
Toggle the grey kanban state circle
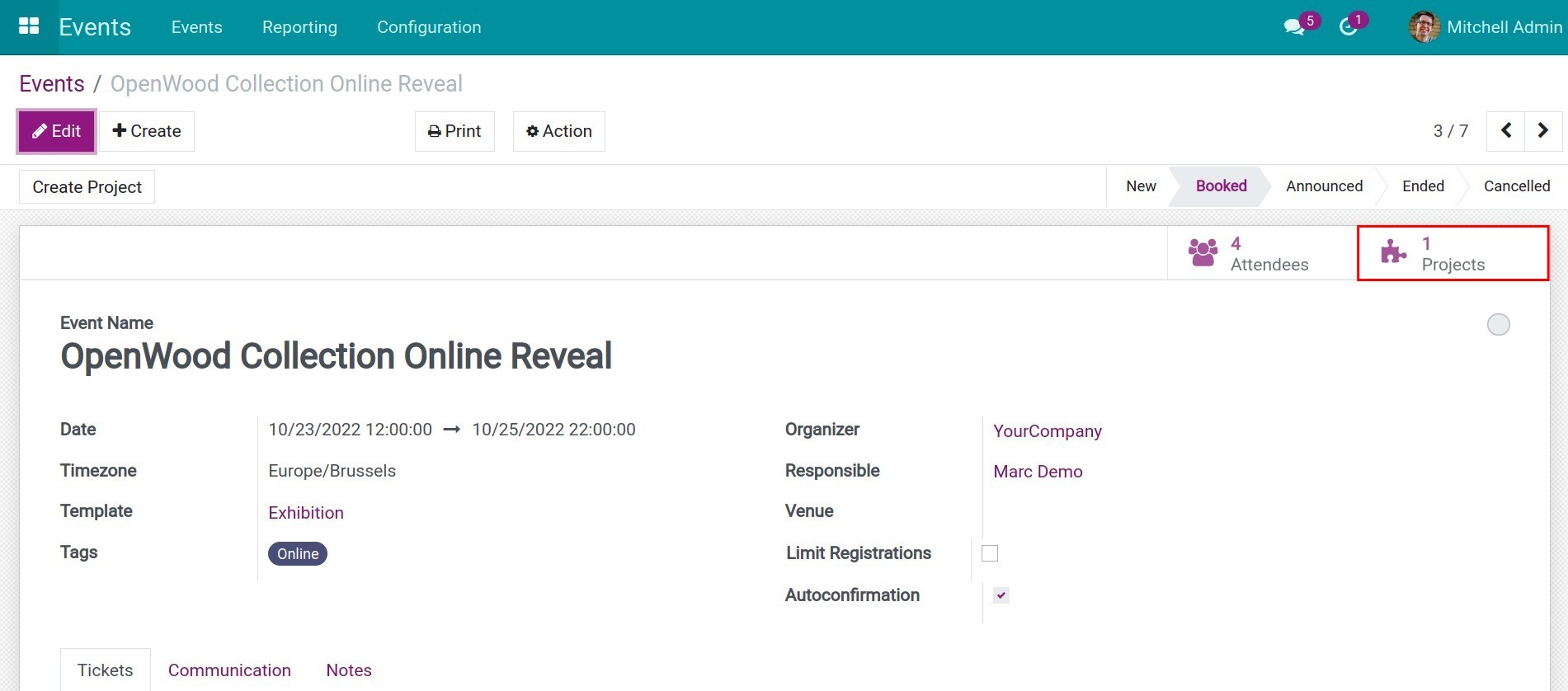(x=1498, y=325)
